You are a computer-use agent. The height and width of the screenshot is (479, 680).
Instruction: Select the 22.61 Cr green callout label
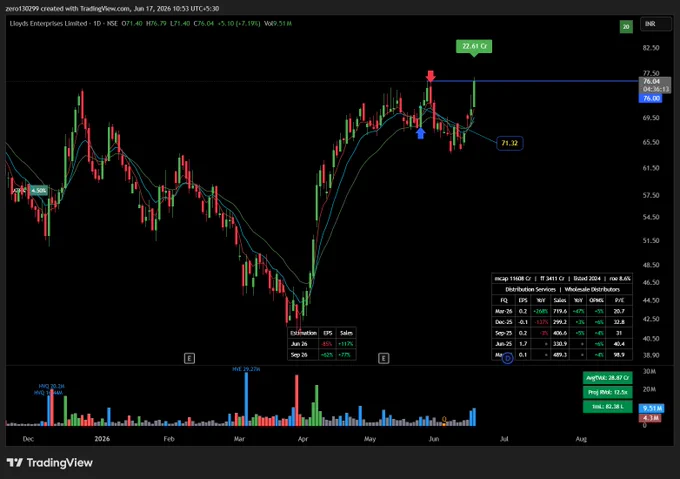click(x=474, y=46)
